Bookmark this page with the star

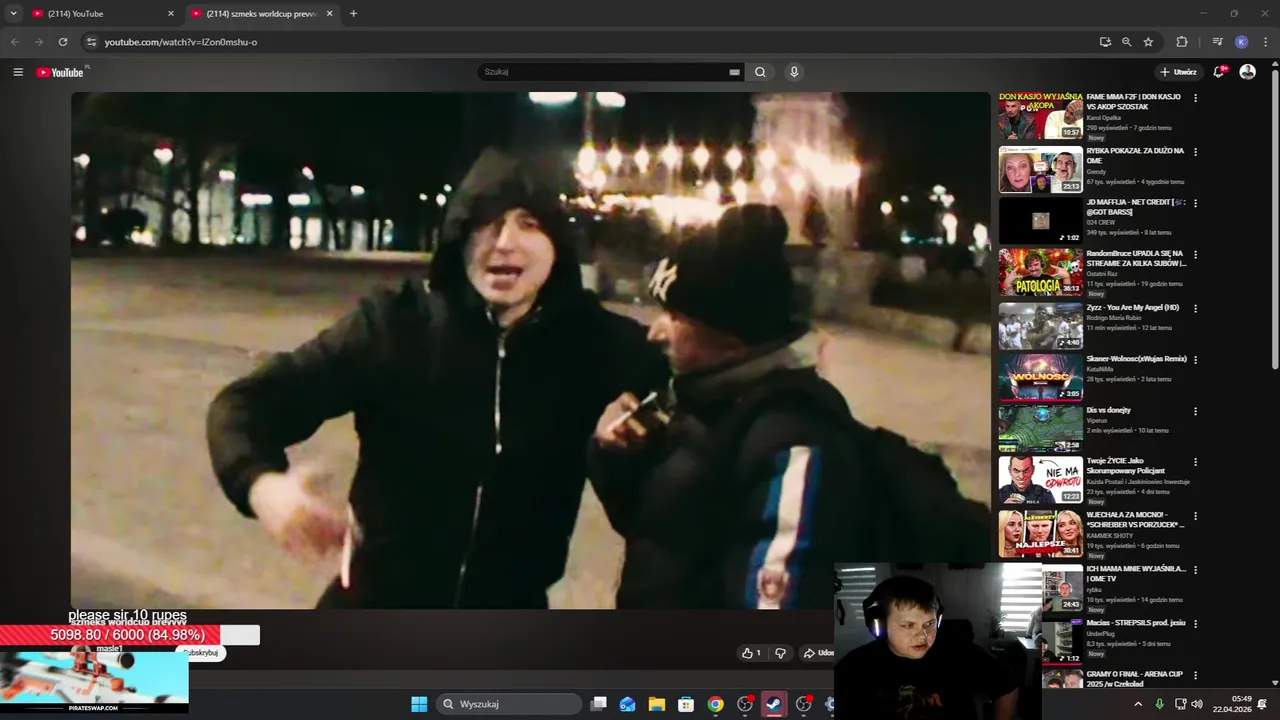click(x=1148, y=42)
